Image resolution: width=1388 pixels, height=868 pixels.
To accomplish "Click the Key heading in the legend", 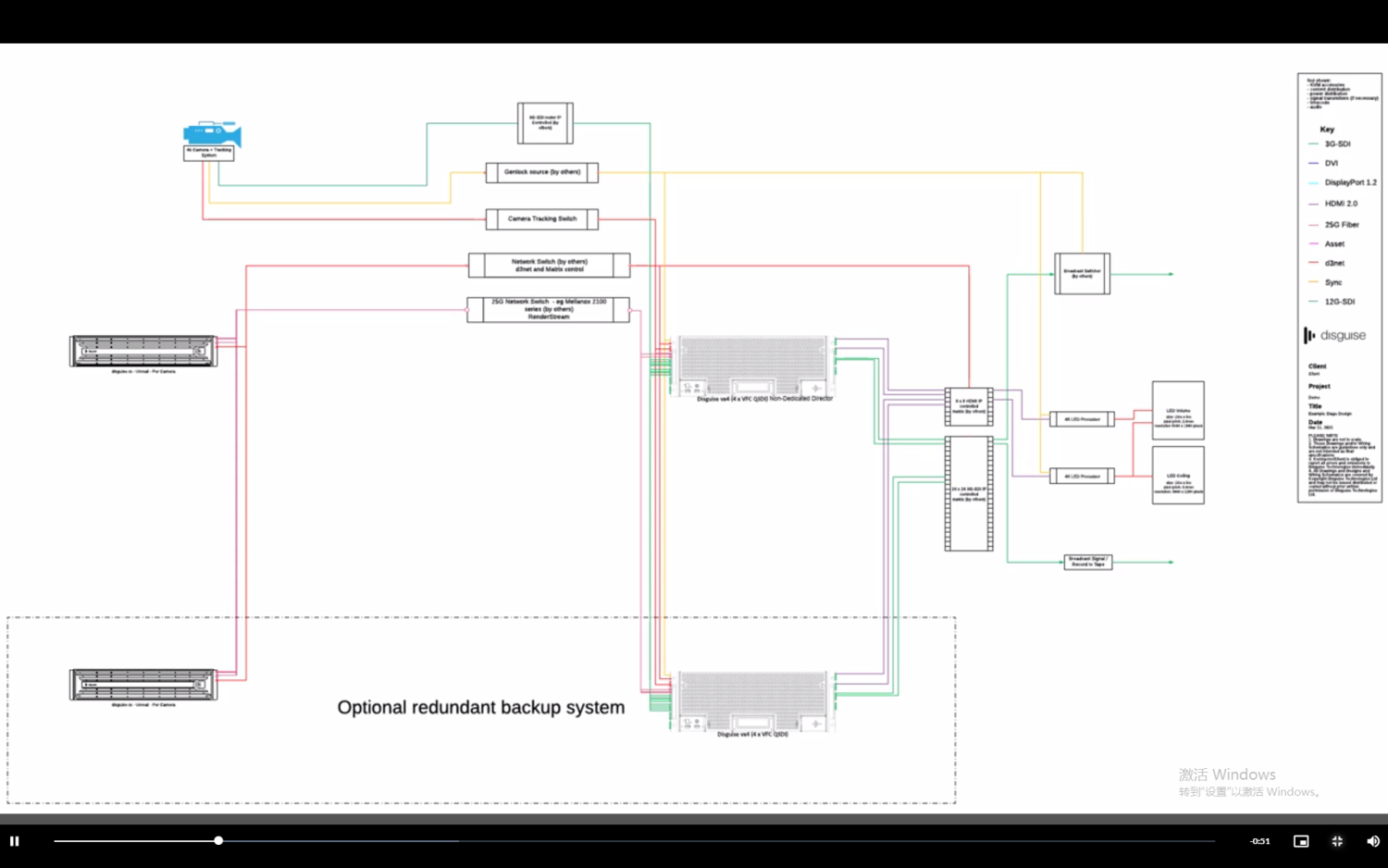I will click(1327, 130).
